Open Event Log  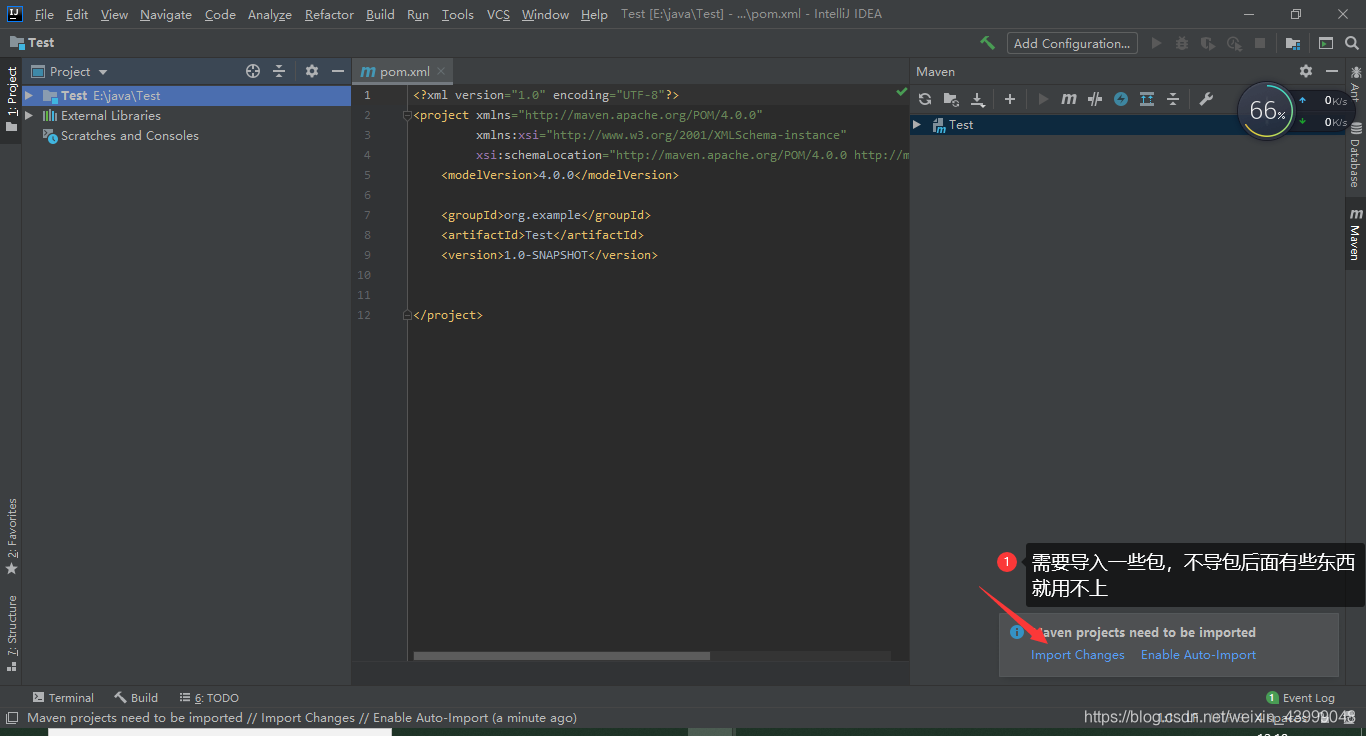coord(1300,698)
